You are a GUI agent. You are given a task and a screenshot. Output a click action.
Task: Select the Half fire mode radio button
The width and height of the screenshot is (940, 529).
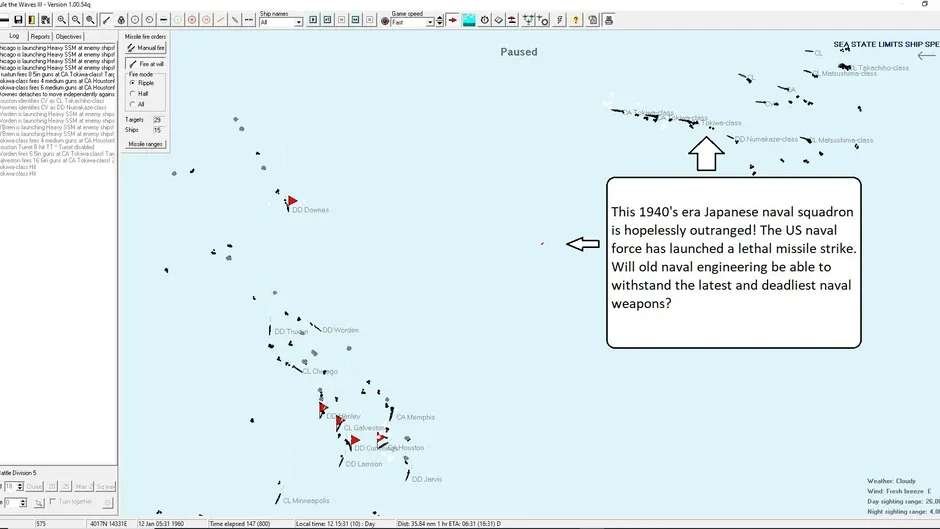[x=133, y=94]
